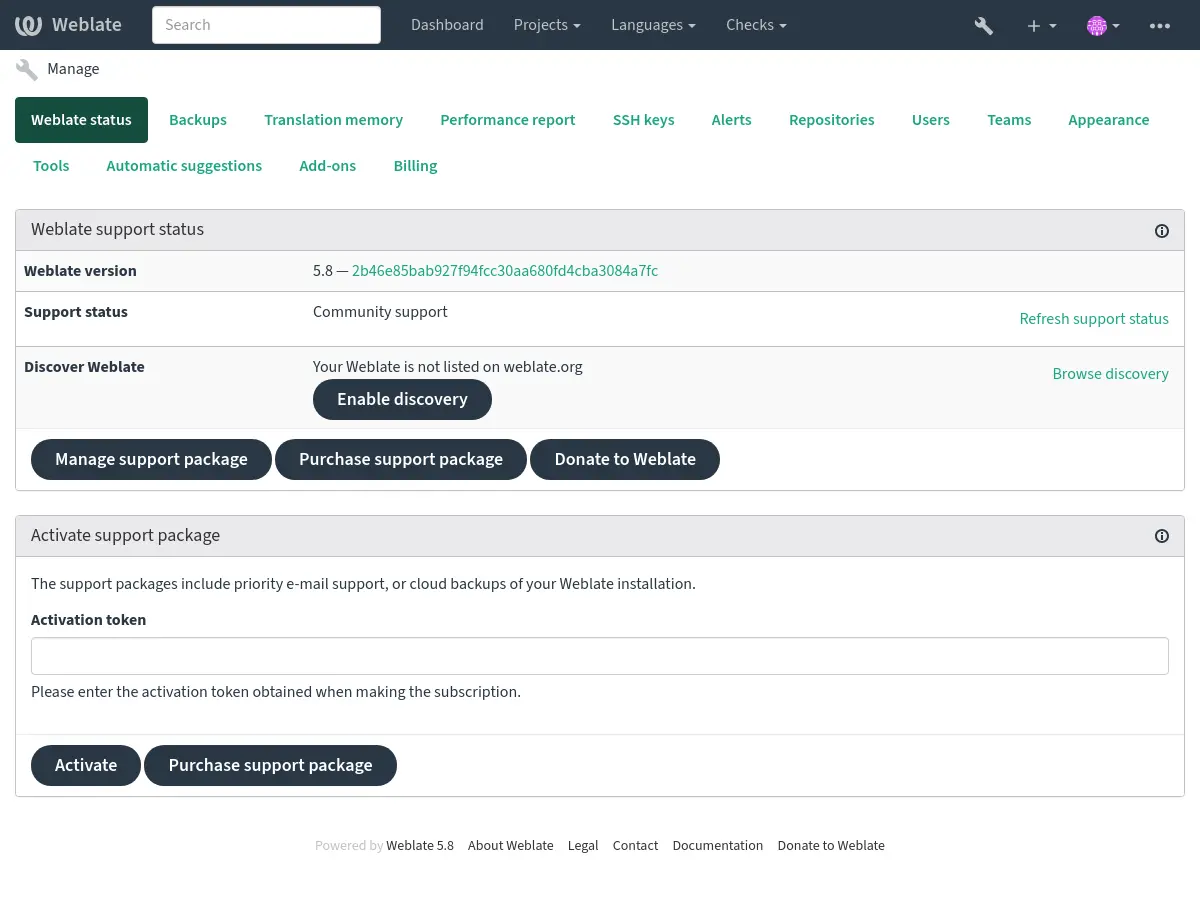Open the Translation memory tab

pos(333,120)
